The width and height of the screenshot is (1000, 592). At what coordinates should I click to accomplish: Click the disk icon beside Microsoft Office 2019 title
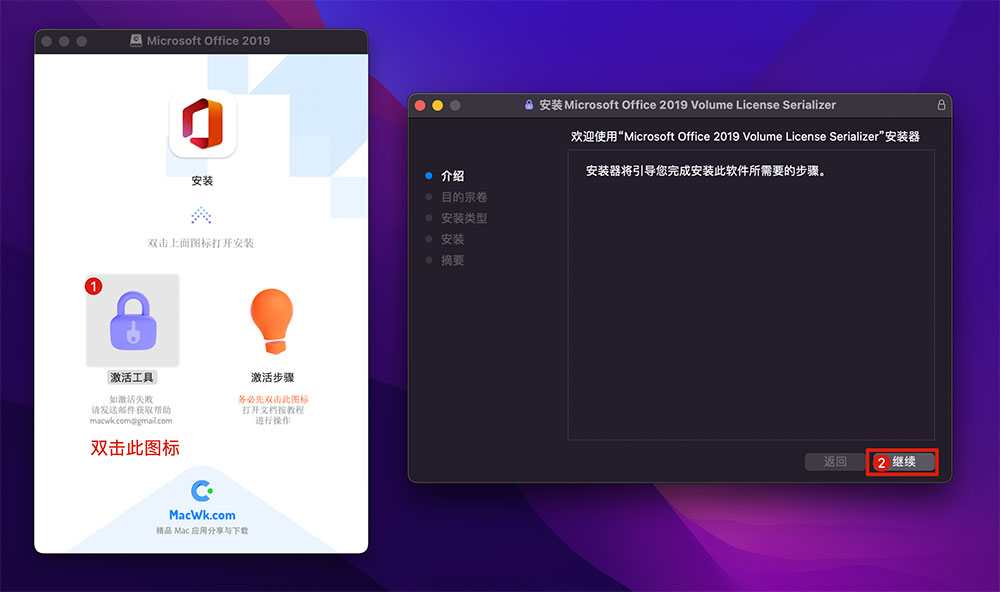coord(136,41)
